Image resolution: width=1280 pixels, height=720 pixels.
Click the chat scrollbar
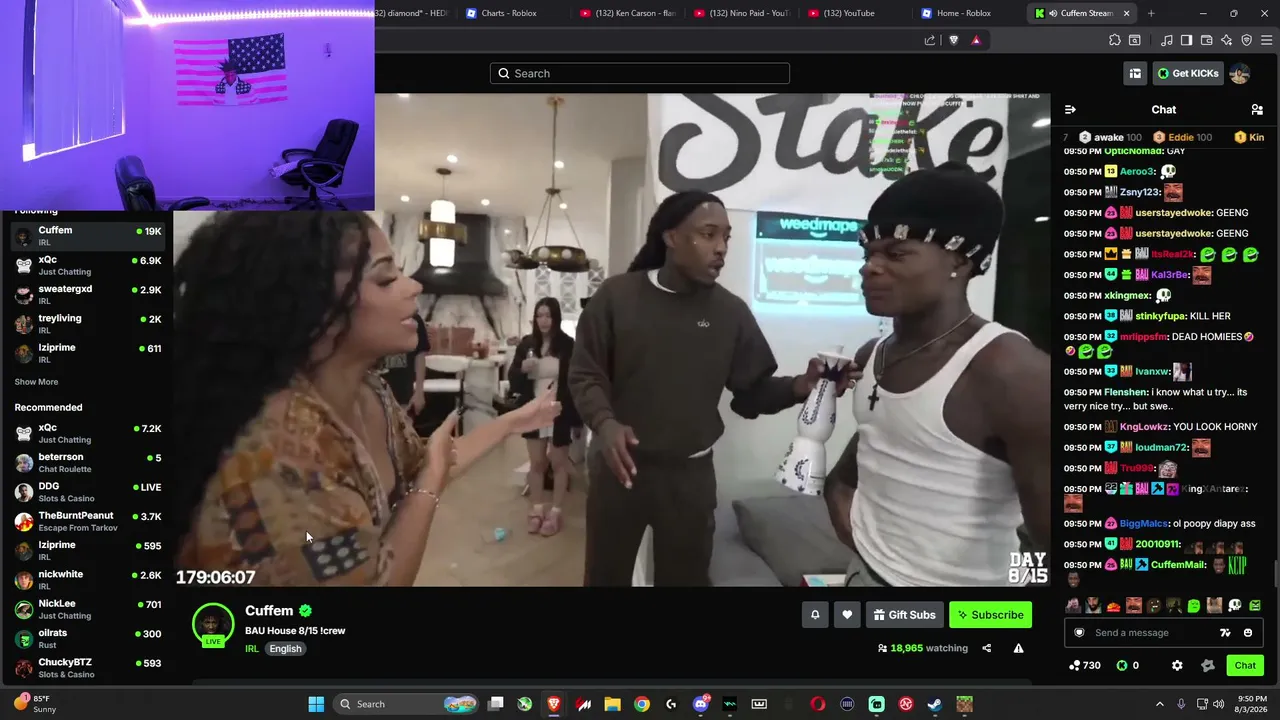[1275, 573]
